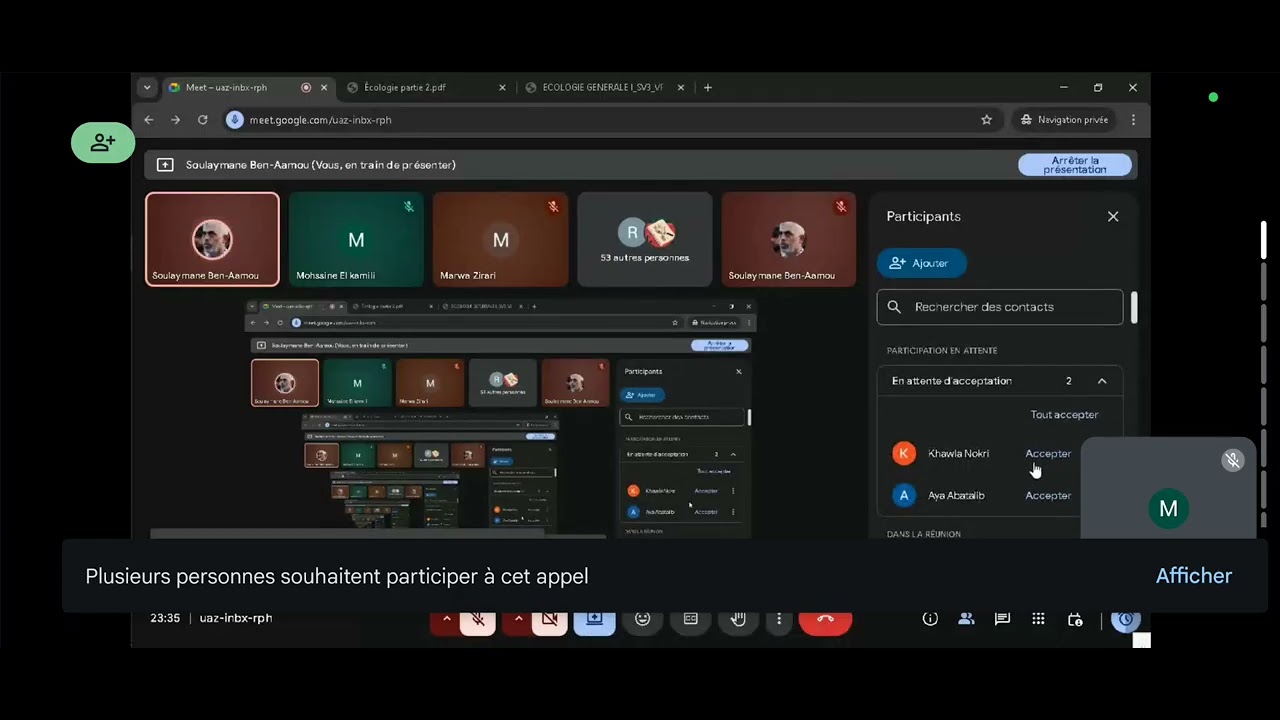1280x720 pixels.
Task: Click the meeting code uaz-inbx-rph text
Action: (x=236, y=618)
